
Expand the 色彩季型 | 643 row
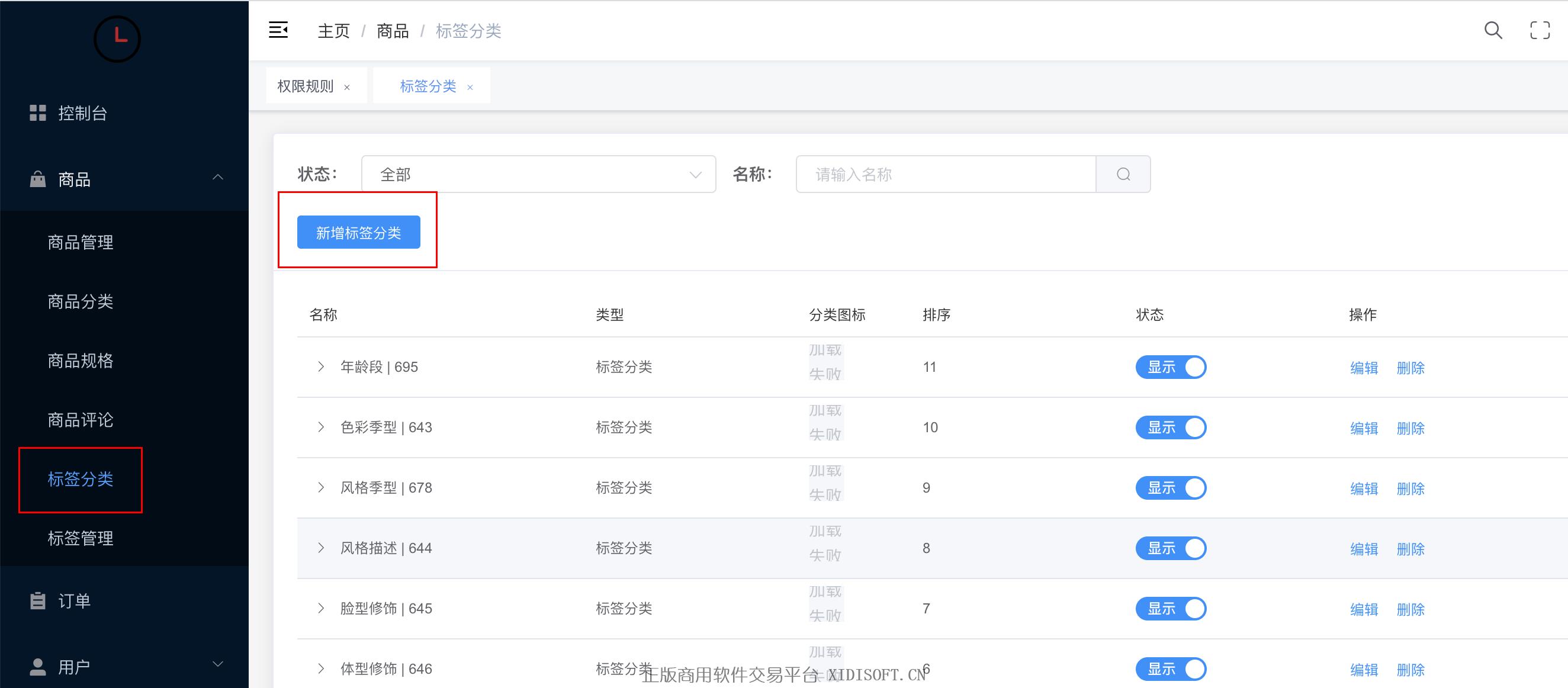[x=321, y=427]
